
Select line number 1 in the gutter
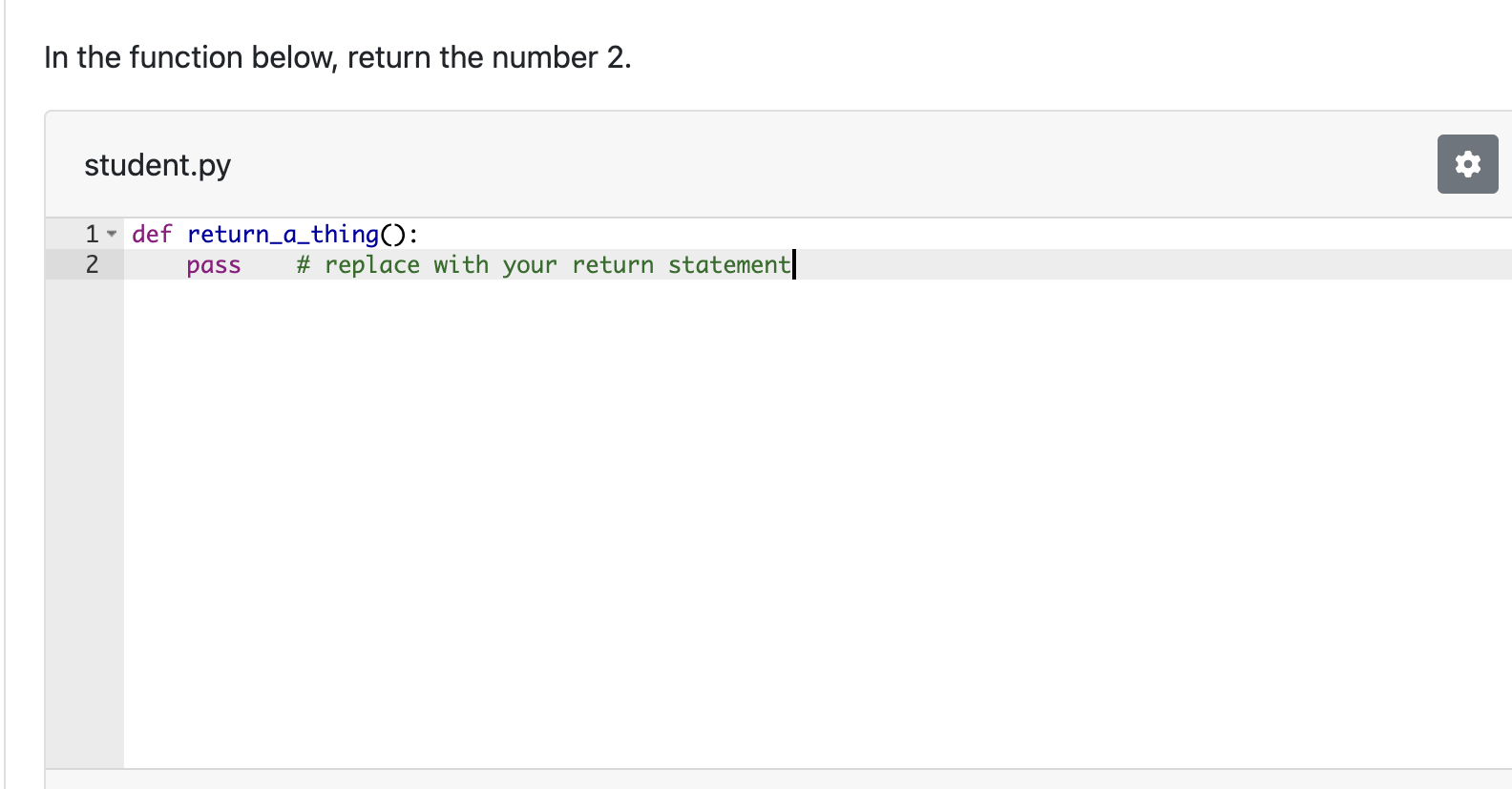point(91,233)
